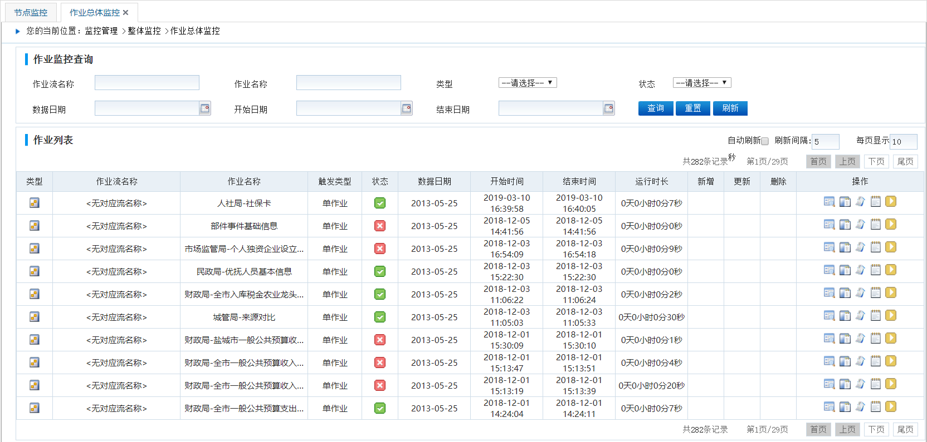Close the 作业总体监控 tab
Image resolution: width=927 pixels, height=442 pixels.
coord(125,13)
